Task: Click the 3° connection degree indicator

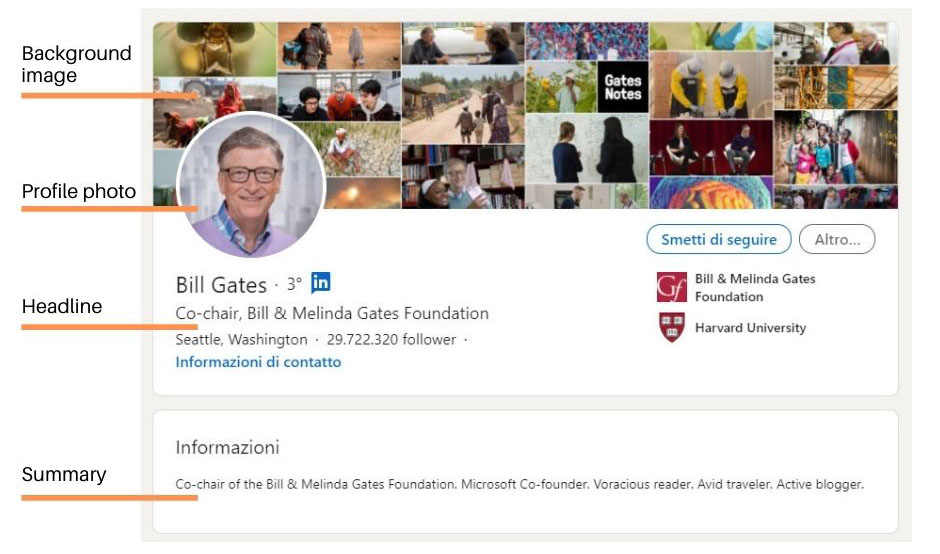Action: (294, 285)
